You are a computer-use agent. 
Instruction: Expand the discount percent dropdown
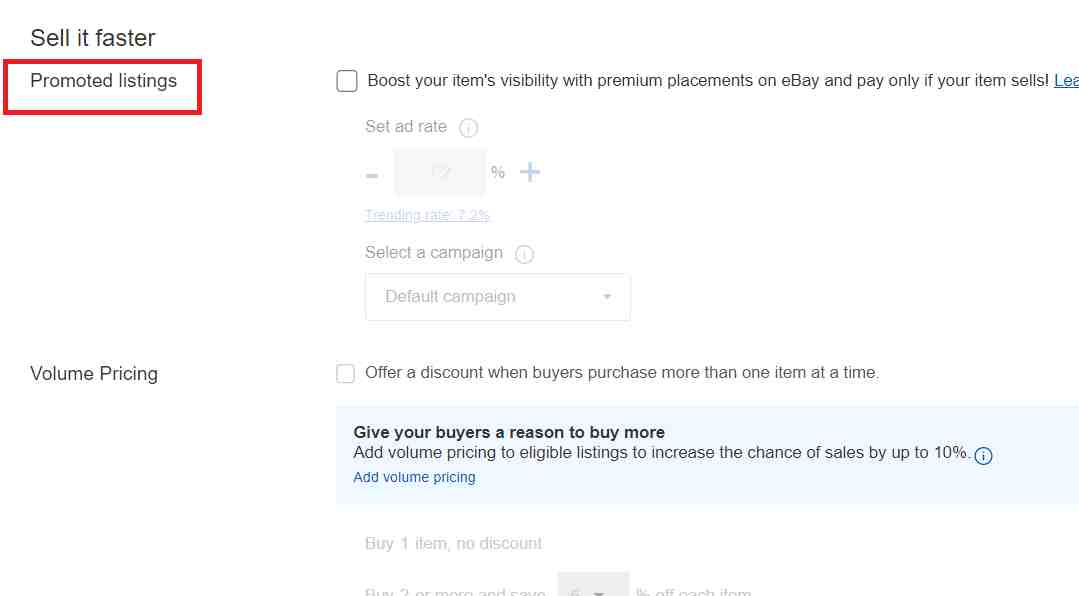tap(592, 588)
